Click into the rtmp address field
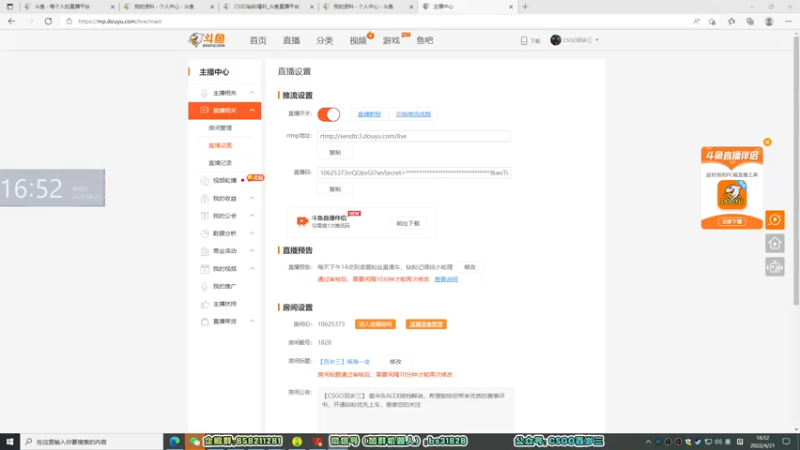Viewport: 800px width, 450px height. pos(414,136)
